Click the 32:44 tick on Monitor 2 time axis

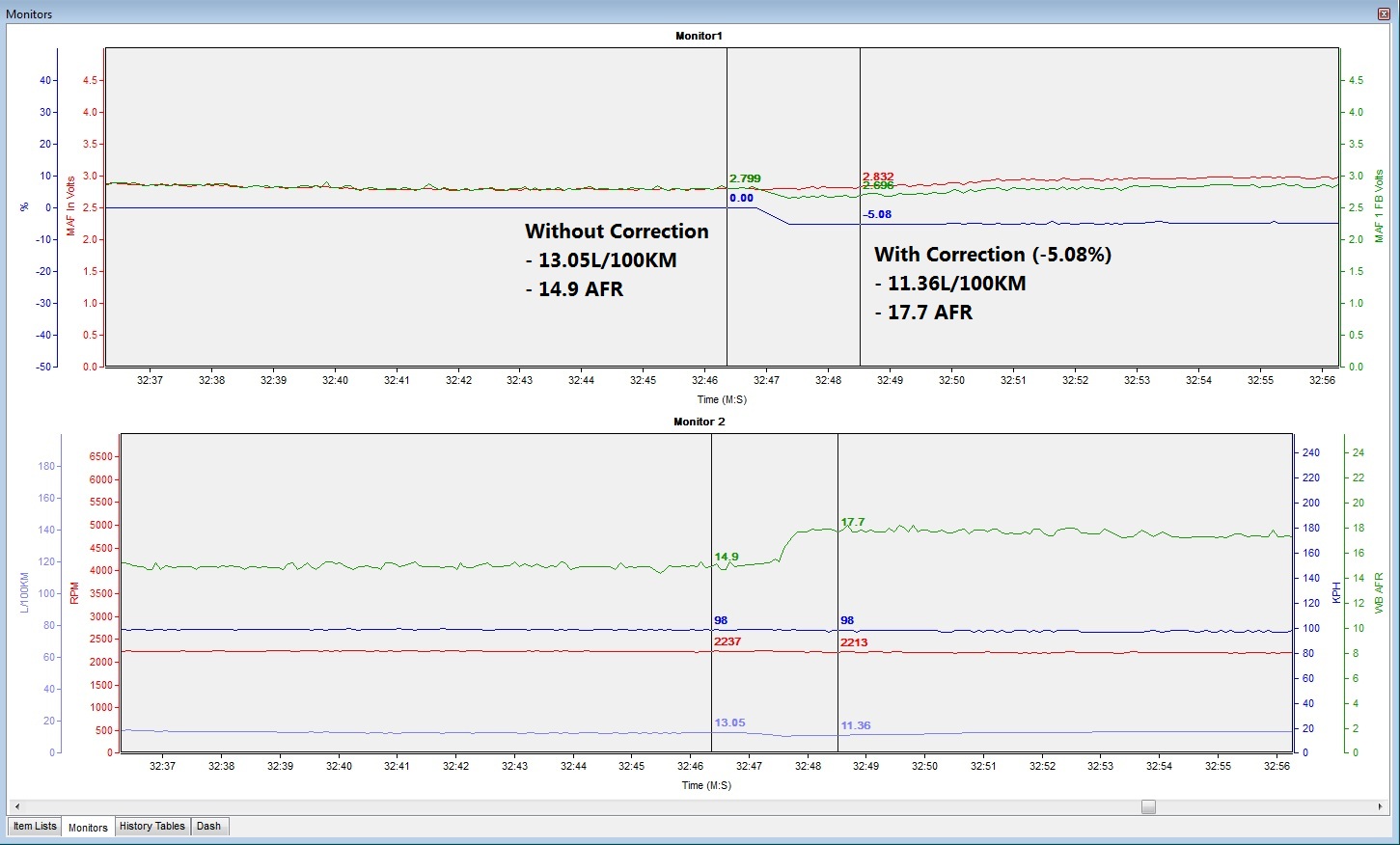(573, 766)
